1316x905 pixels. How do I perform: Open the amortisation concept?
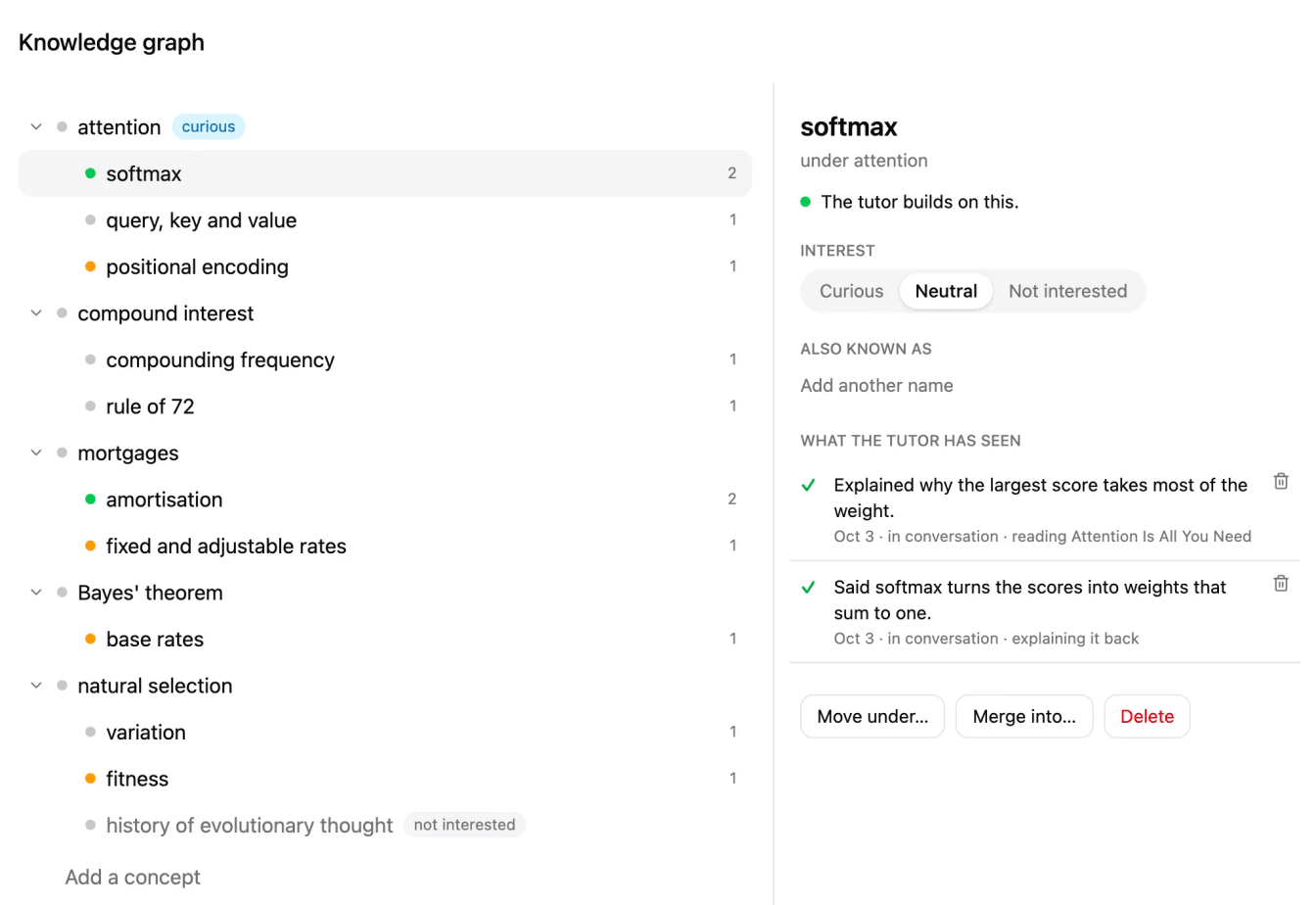tap(385, 500)
